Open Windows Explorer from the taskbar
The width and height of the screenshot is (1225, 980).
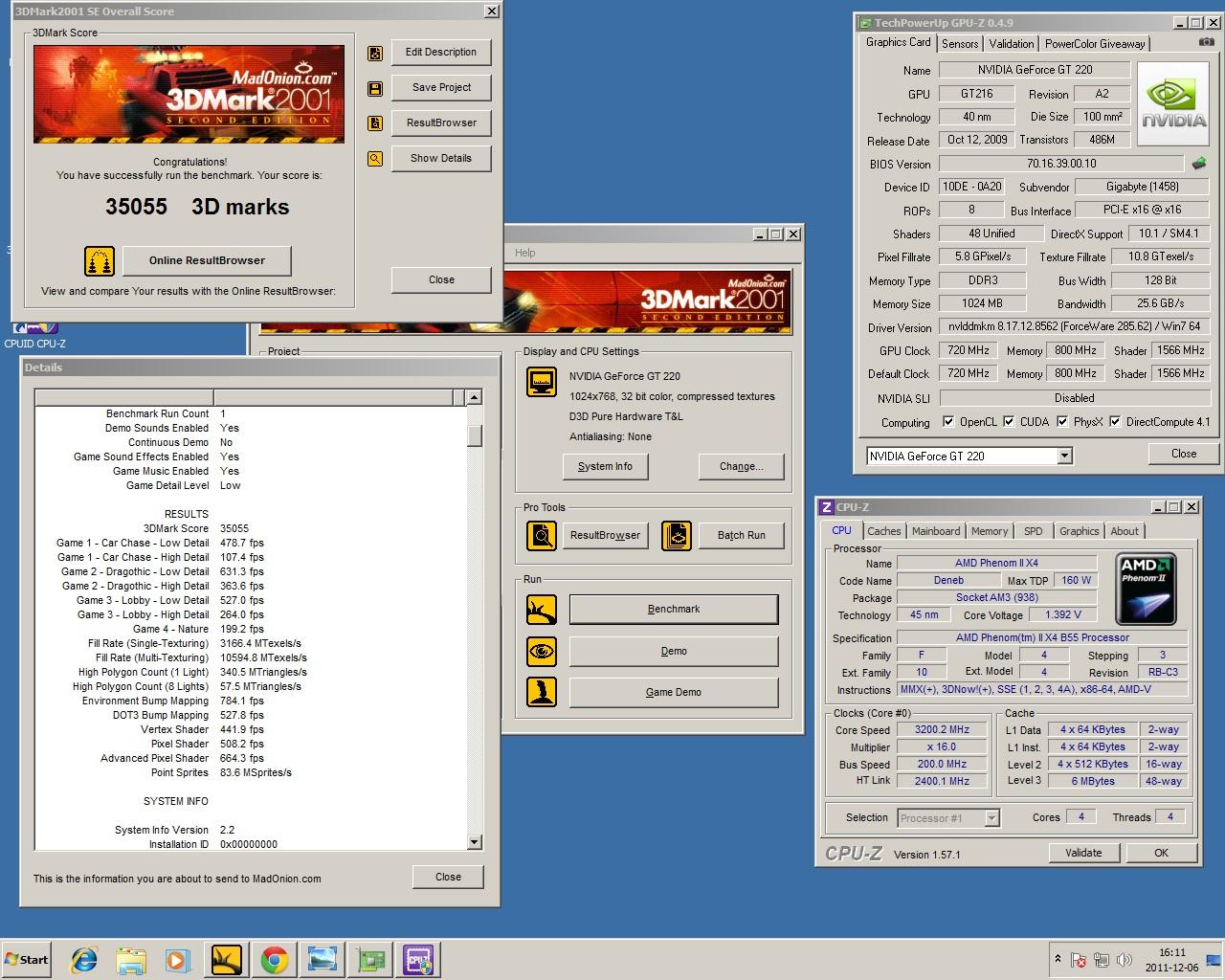click(x=131, y=959)
